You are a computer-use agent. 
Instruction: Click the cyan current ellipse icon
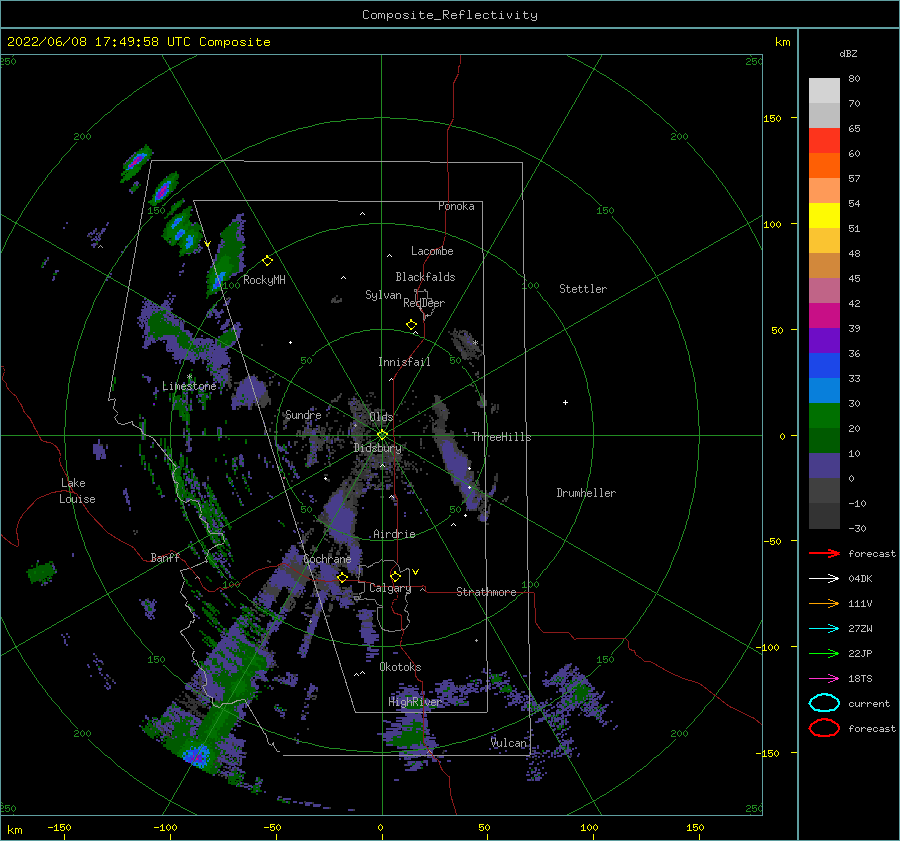pos(824,703)
